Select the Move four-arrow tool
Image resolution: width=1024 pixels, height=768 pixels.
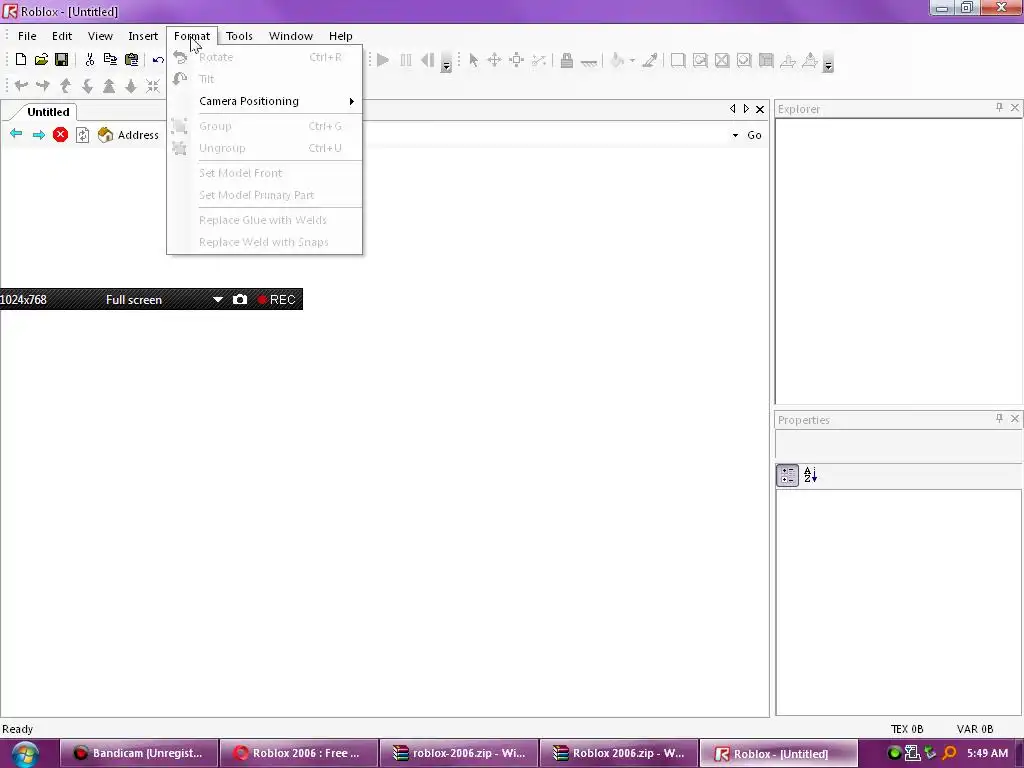494,61
